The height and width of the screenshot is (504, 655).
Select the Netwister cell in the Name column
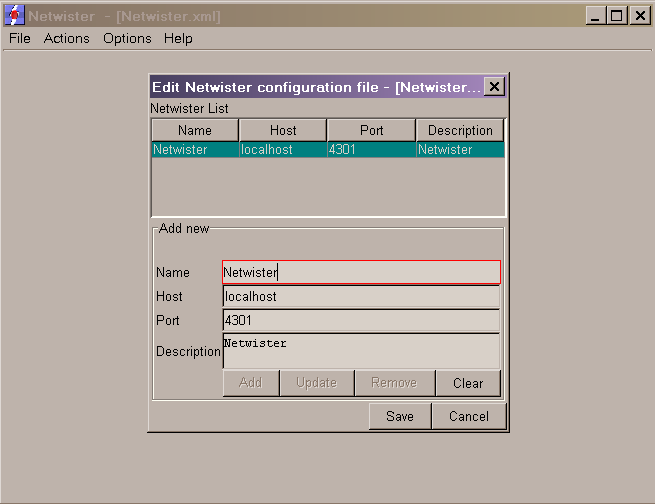195,149
